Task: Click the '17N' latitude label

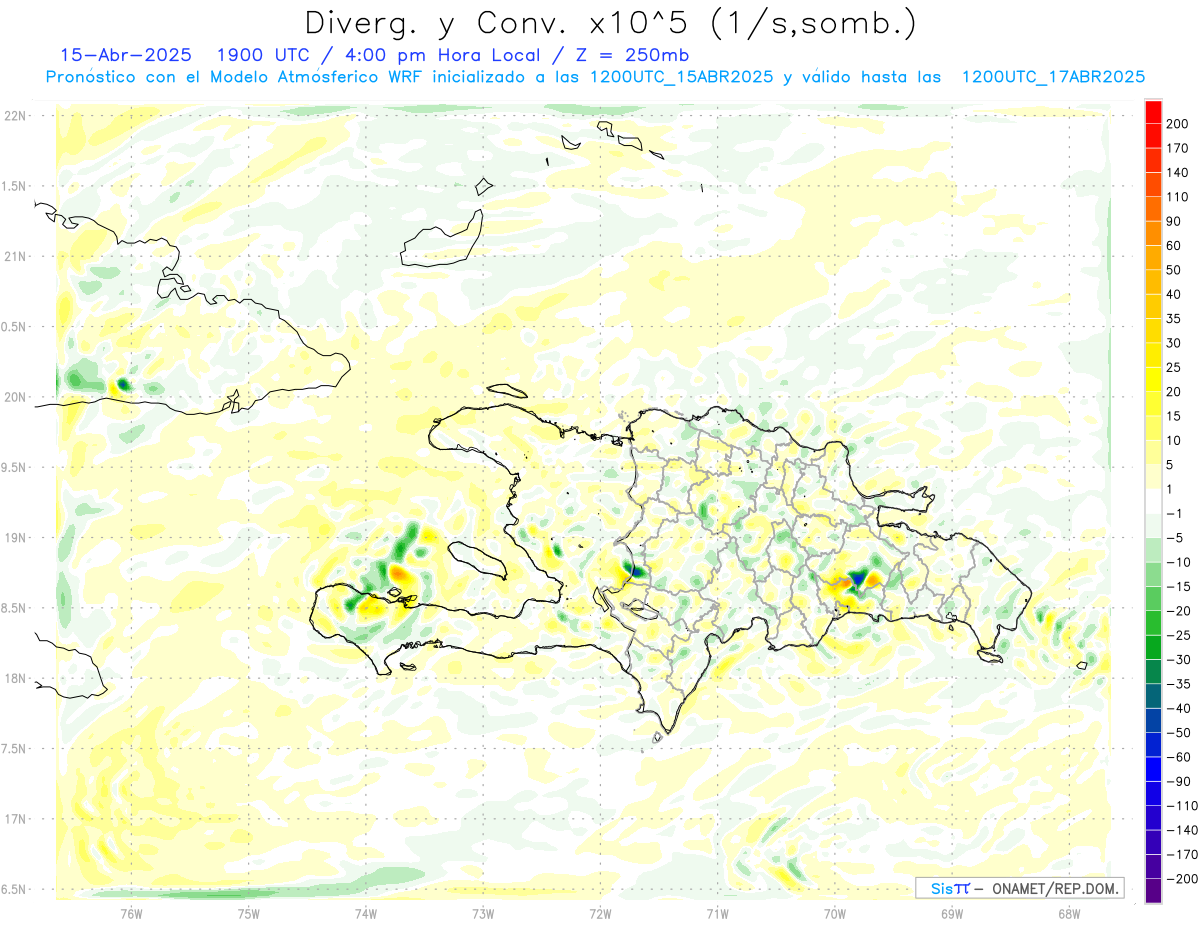Action: point(15,819)
